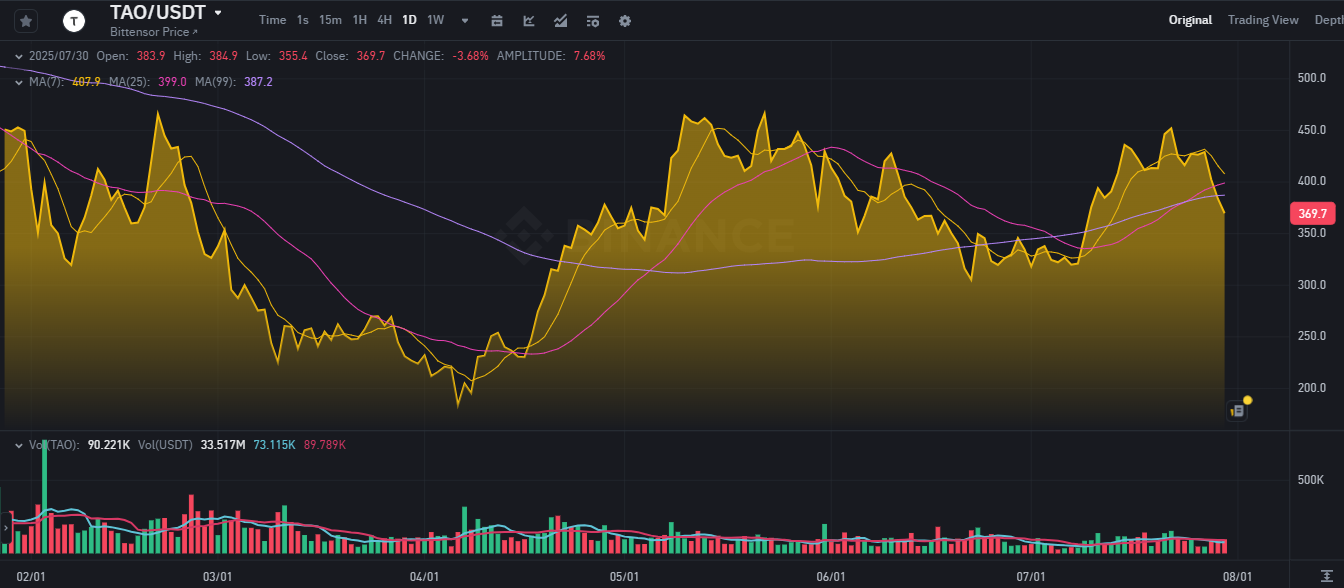This screenshot has height=588, width=1344.
Task: Click the 07/01 date axis label
Action: (1031, 577)
